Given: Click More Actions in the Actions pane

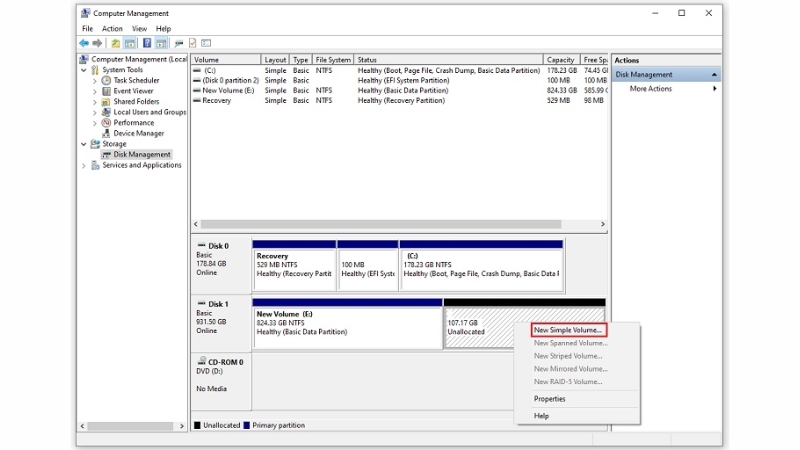Looking at the screenshot, I should 651,89.
